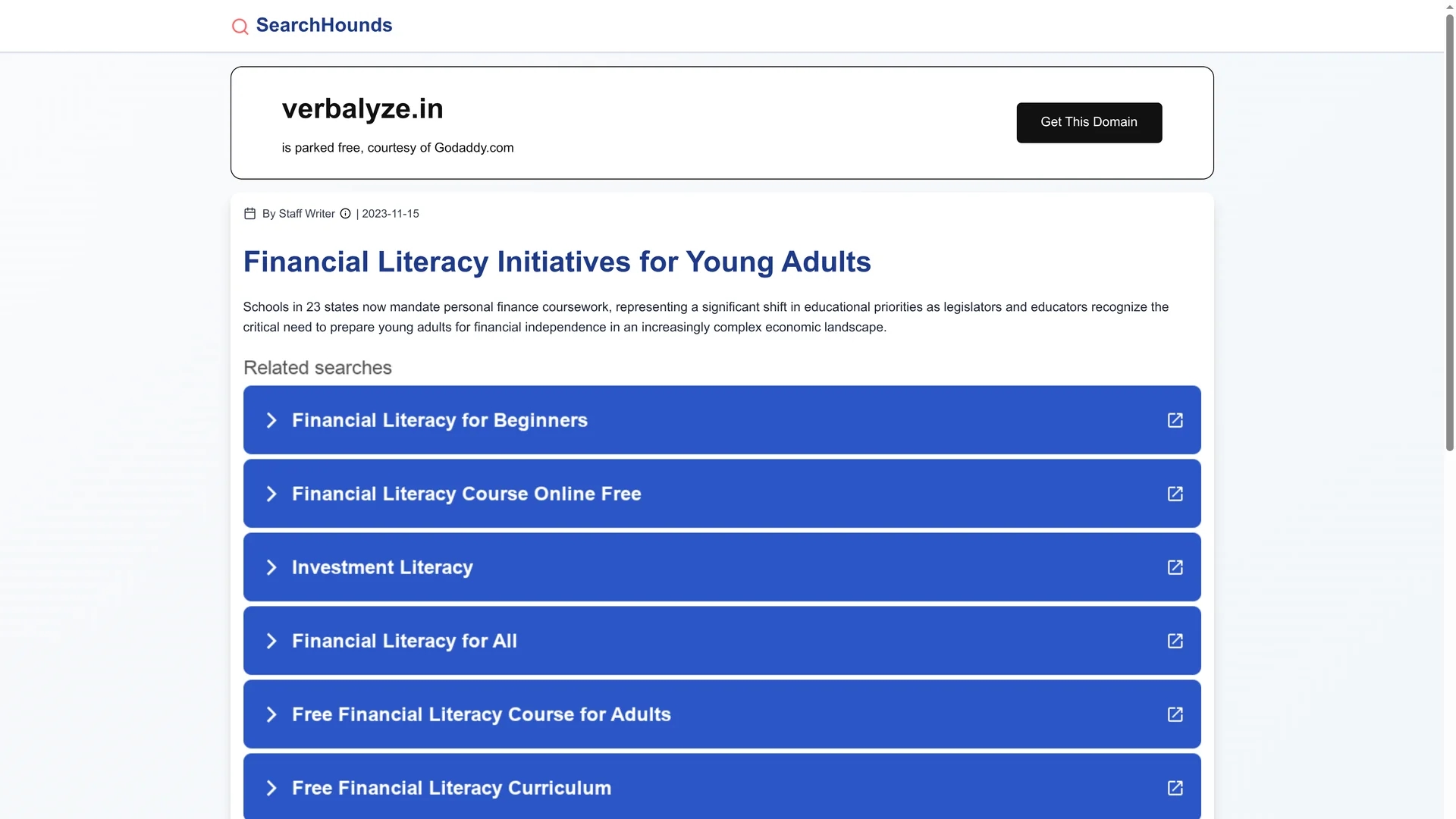Click external link icon for Investment Literacy
The width and height of the screenshot is (1456, 819).
click(1175, 567)
